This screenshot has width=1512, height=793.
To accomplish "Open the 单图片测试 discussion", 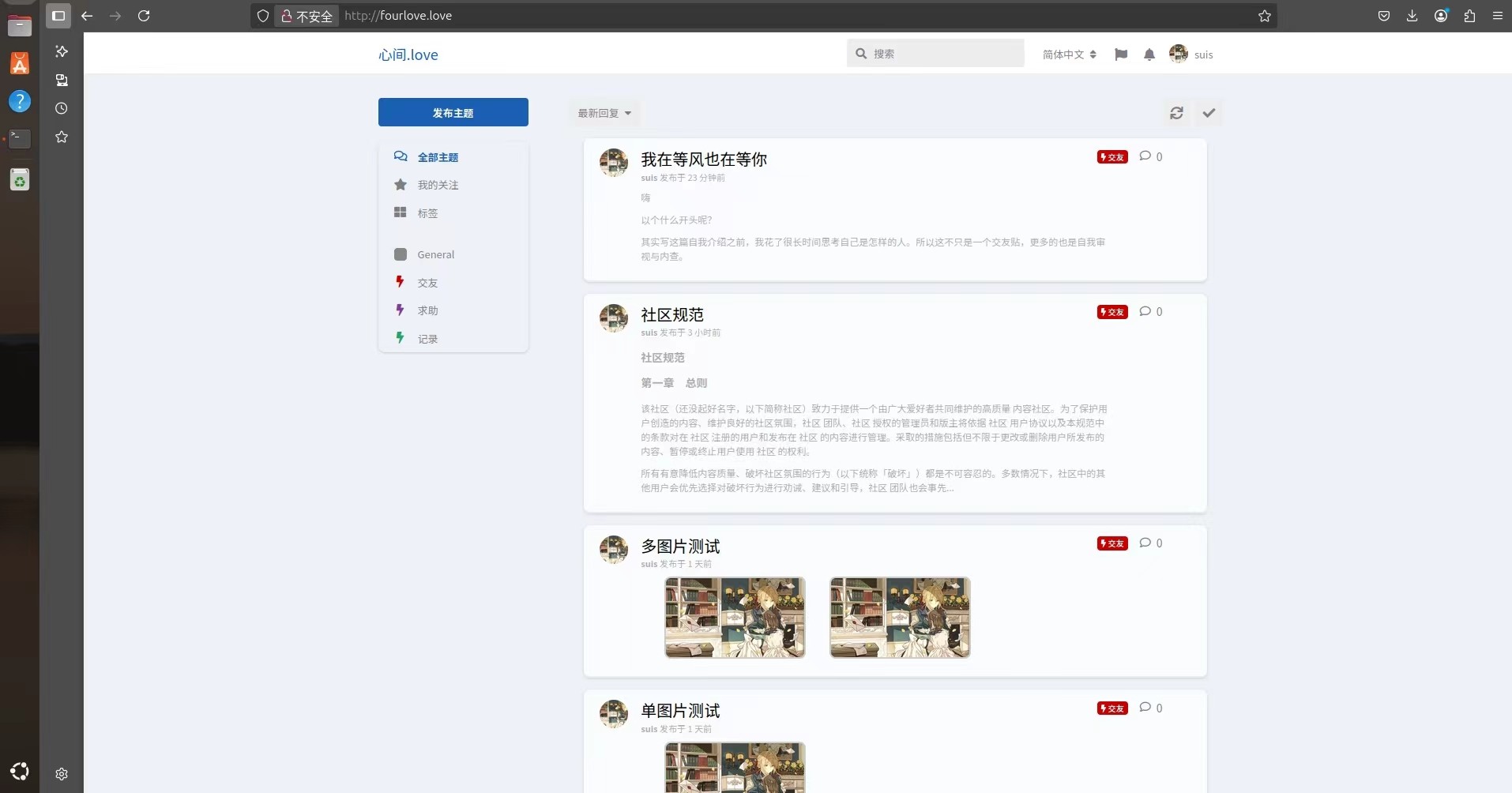I will click(x=680, y=711).
